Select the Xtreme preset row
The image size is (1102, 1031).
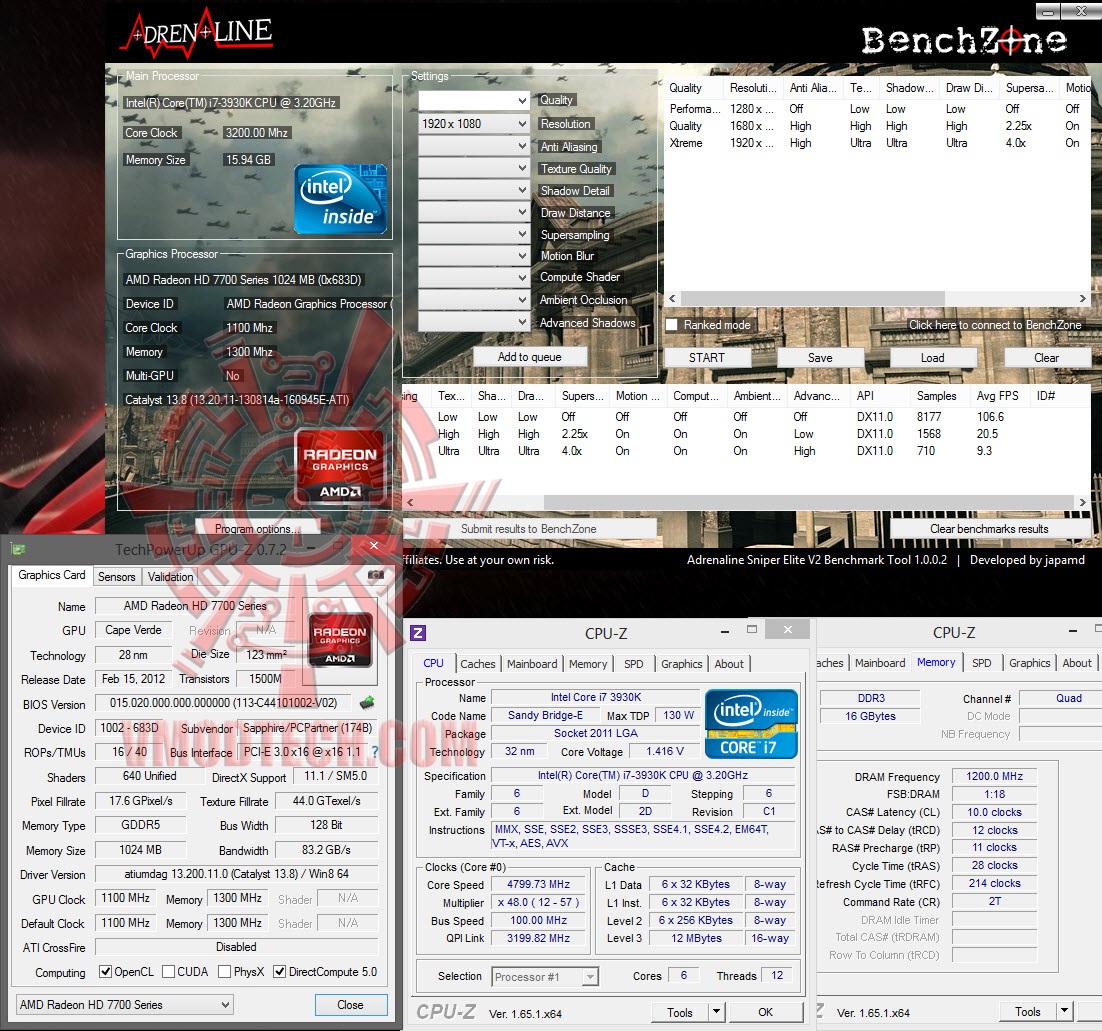coord(877,143)
